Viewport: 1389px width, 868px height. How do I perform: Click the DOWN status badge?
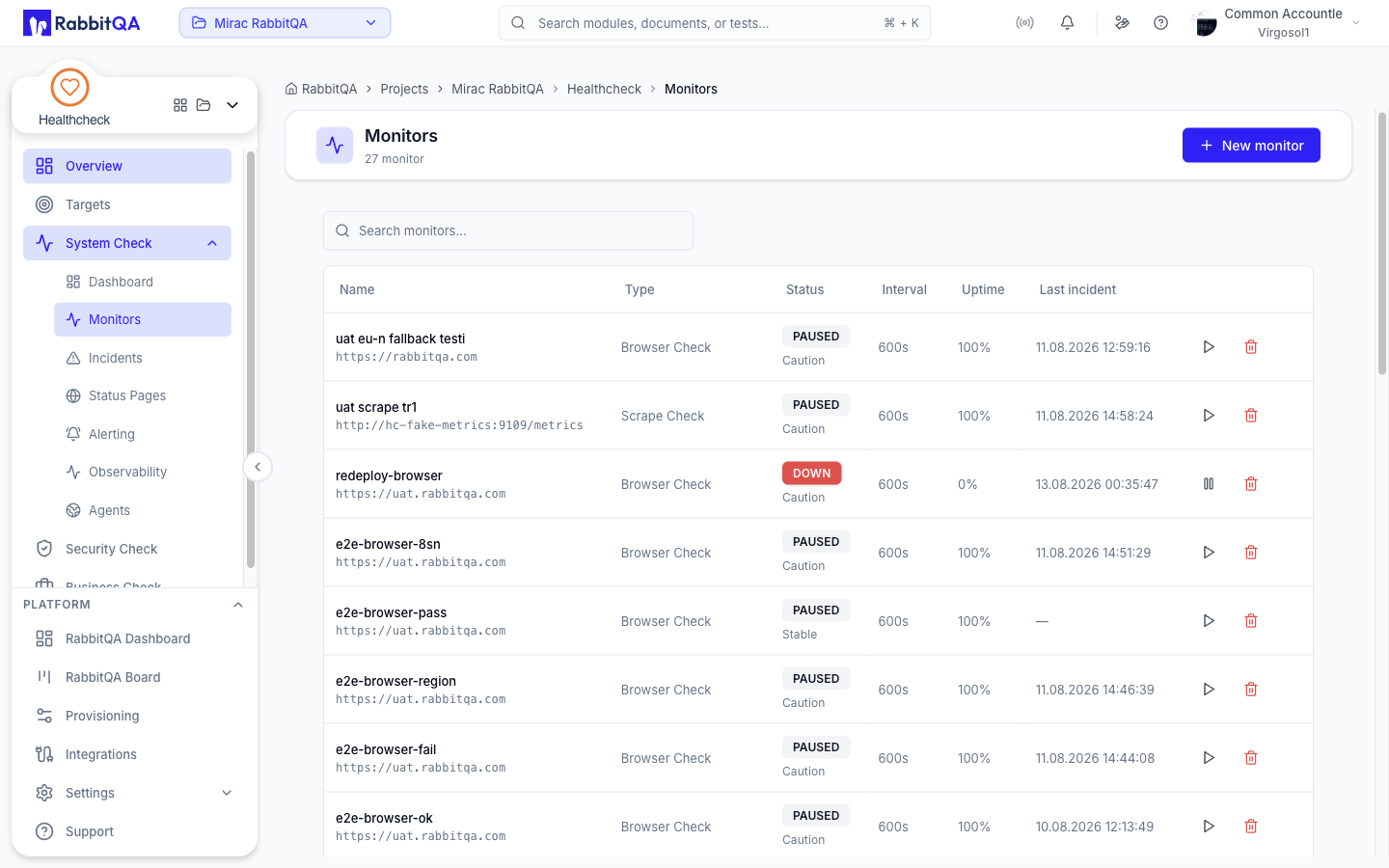click(x=812, y=474)
